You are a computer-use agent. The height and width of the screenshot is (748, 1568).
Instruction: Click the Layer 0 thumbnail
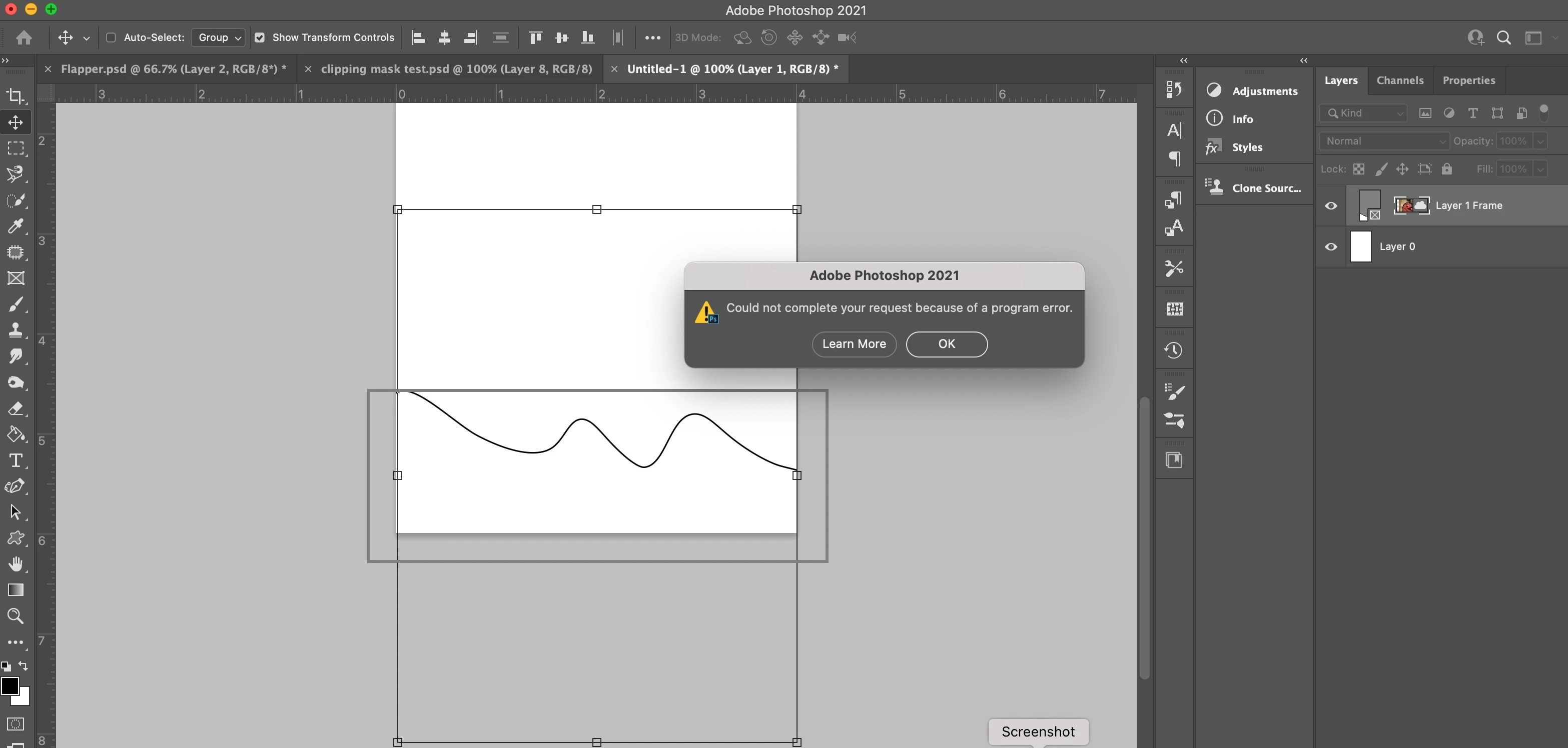pyautogui.click(x=1360, y=247)
